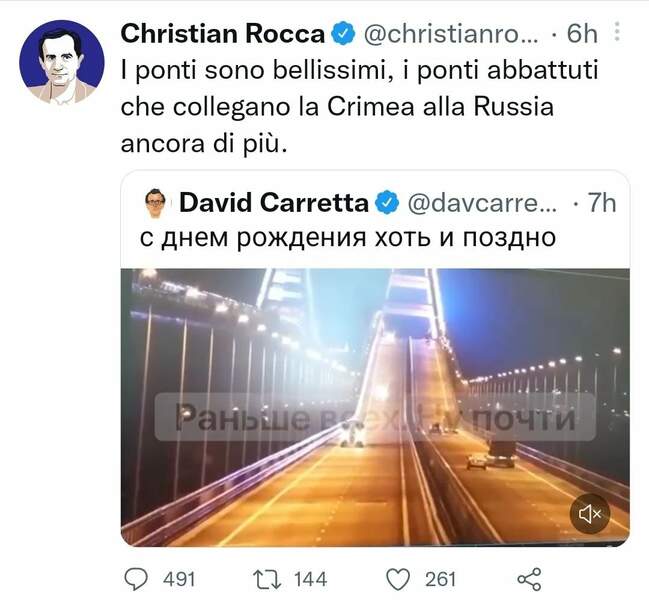
Task: Open Christian Rocca's profile picture
Action: pyautogui.click(x=62, y=62)
